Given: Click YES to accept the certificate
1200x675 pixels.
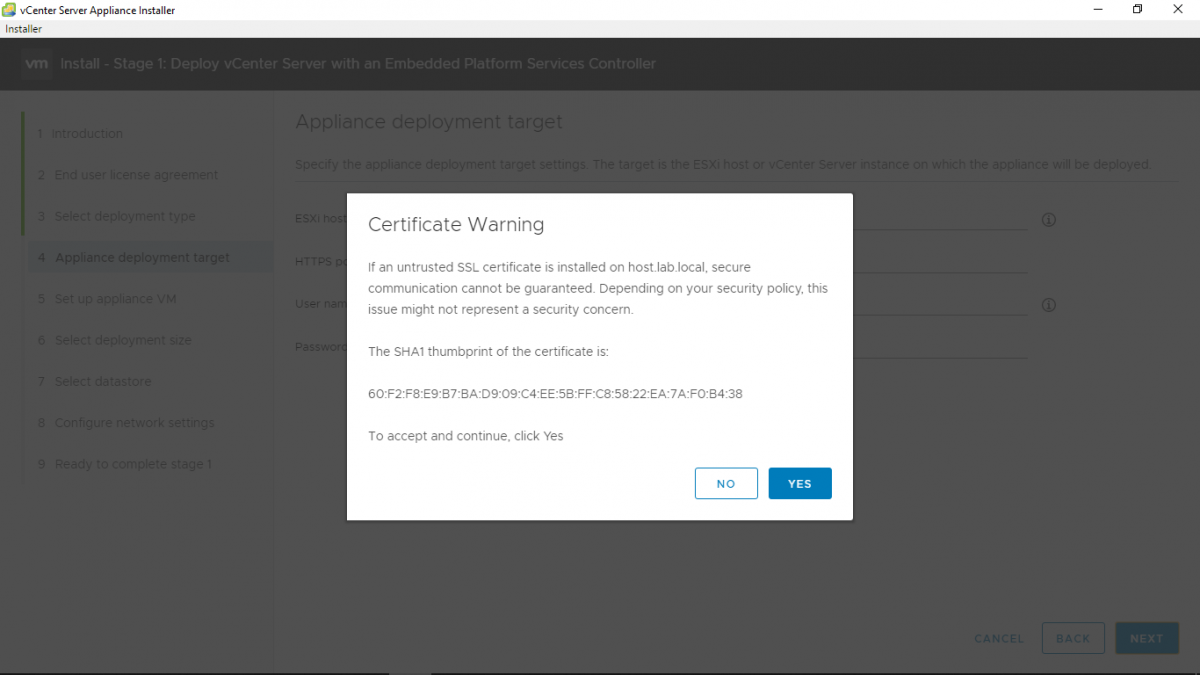Looking at the screenshot, I should tap(800, 483).
